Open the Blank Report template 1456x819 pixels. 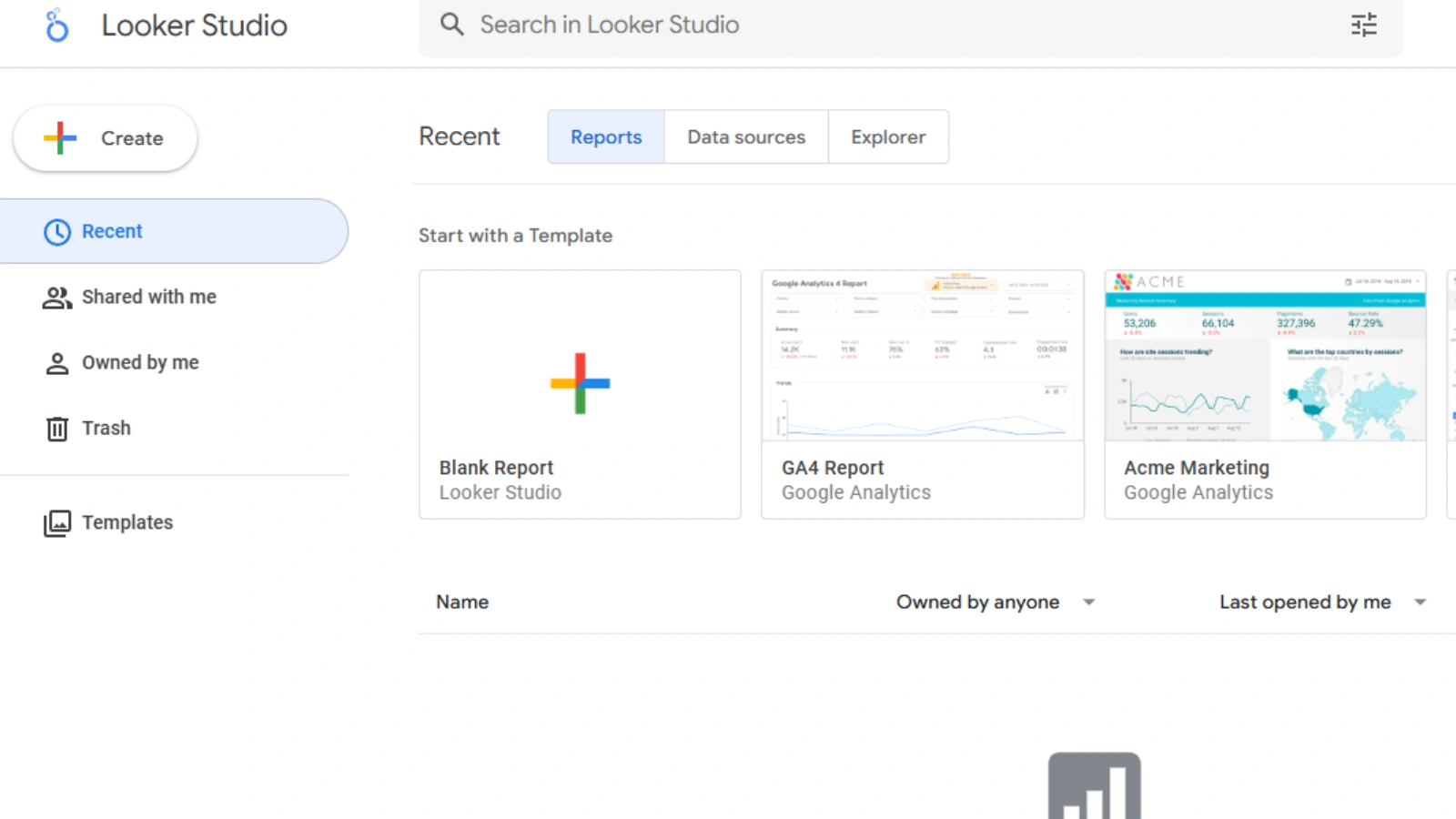pos(580,394)
